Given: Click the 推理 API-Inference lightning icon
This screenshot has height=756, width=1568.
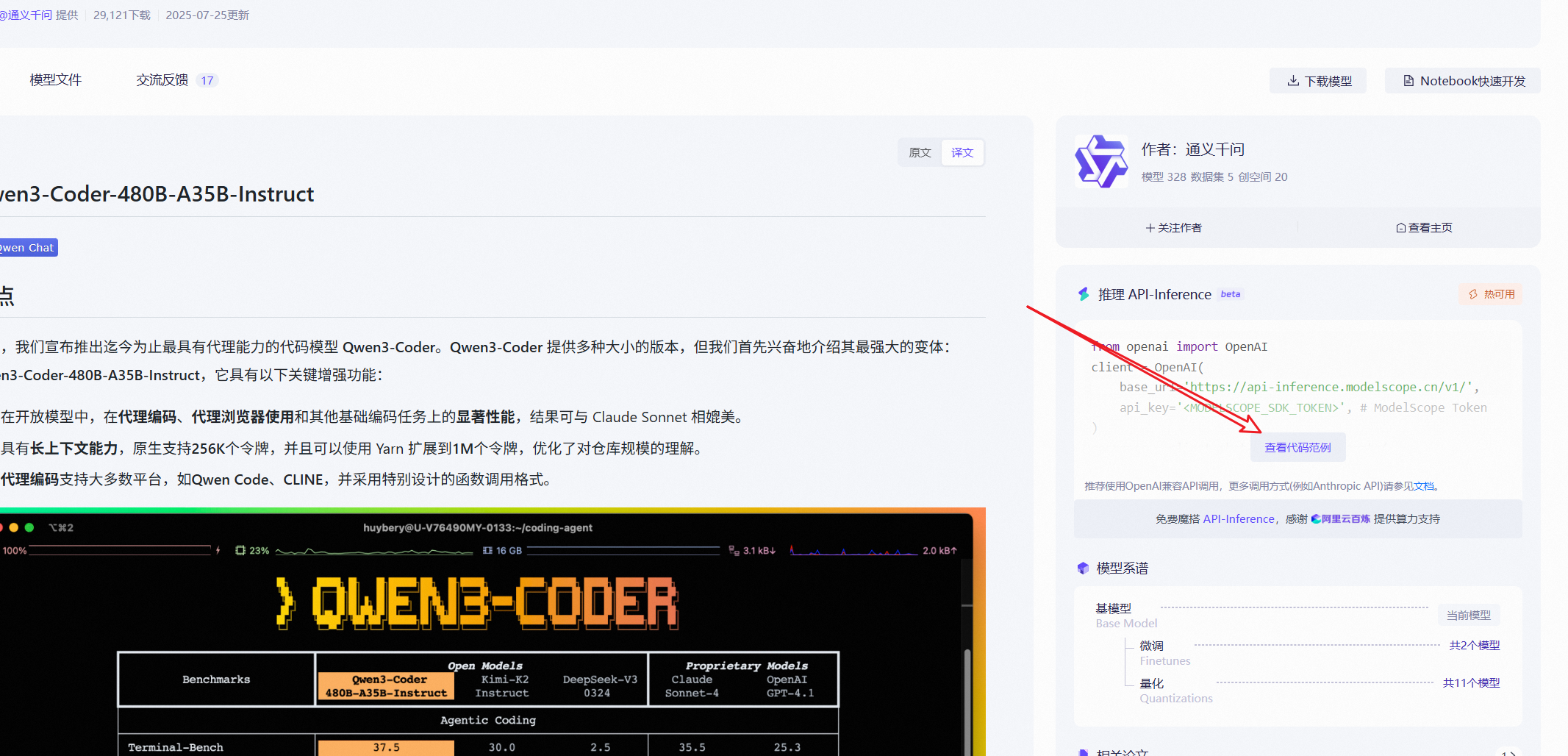Looking at the screenshot, I should click(1084, 294).
